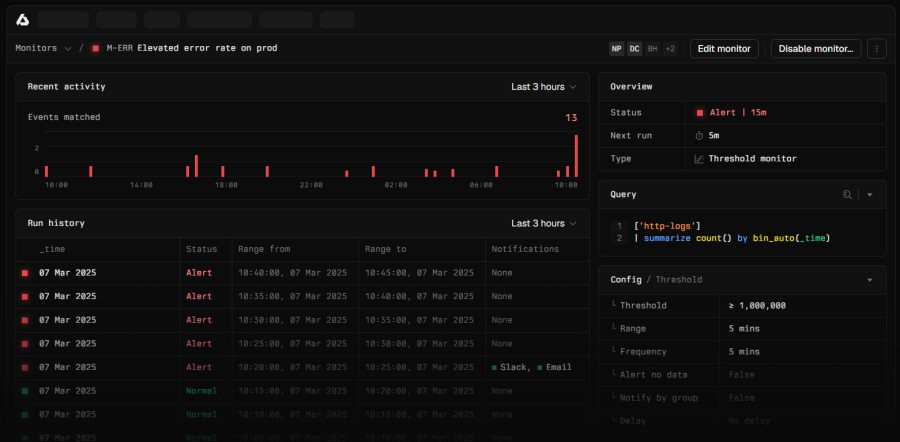This screenshot has height=442, width=900.
Task: Click the Notifications column header
Action: pyautogui.click(x=525, y=249)
